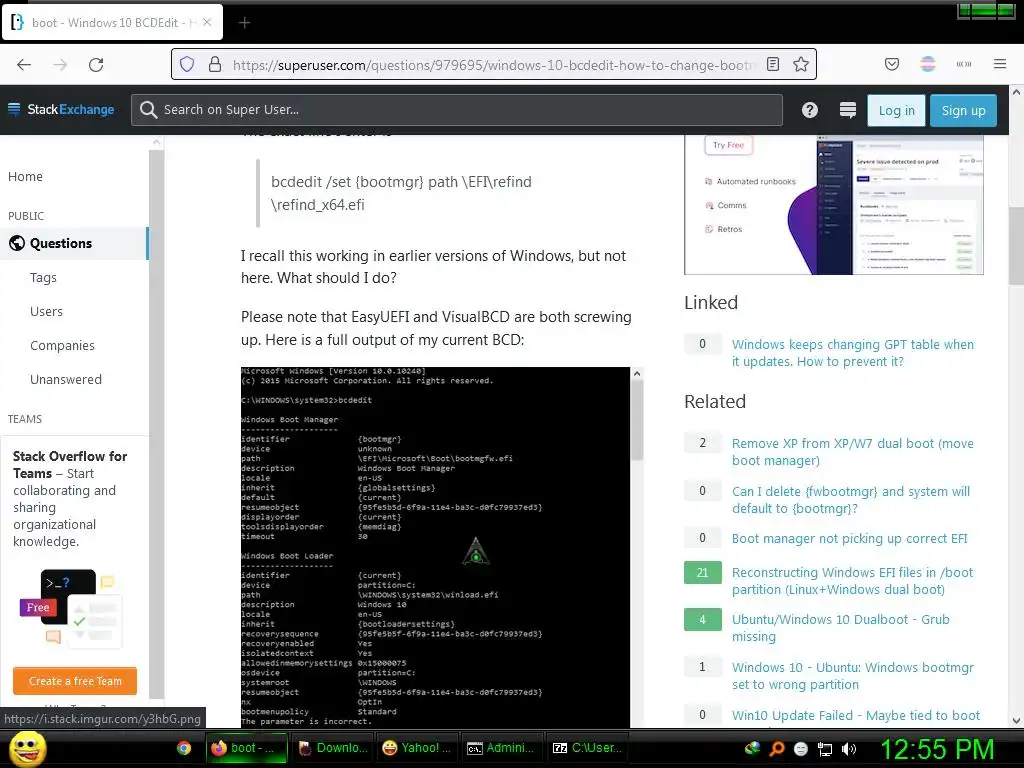This screenshot has height=768, width=1024.
Task: Switch to Administrator command prompt taskbar item
Action: [x=502, y=748]
